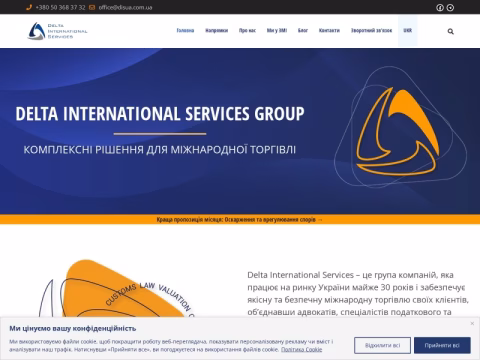480x360 pixels.
Task: Go to the Головна menu item
Action: coord(185,30)
